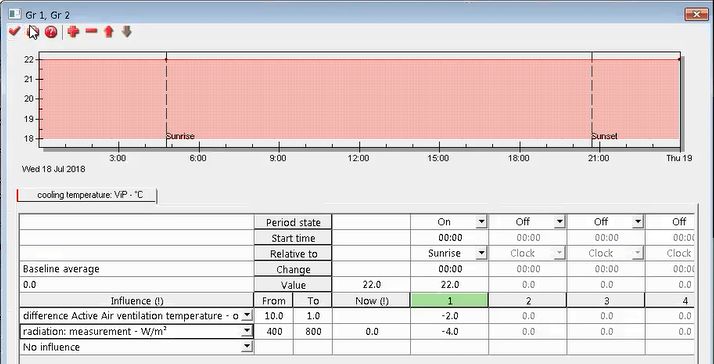Click the Change row button
The width and height of the screenshot is (714, 364).
[293, 269]
